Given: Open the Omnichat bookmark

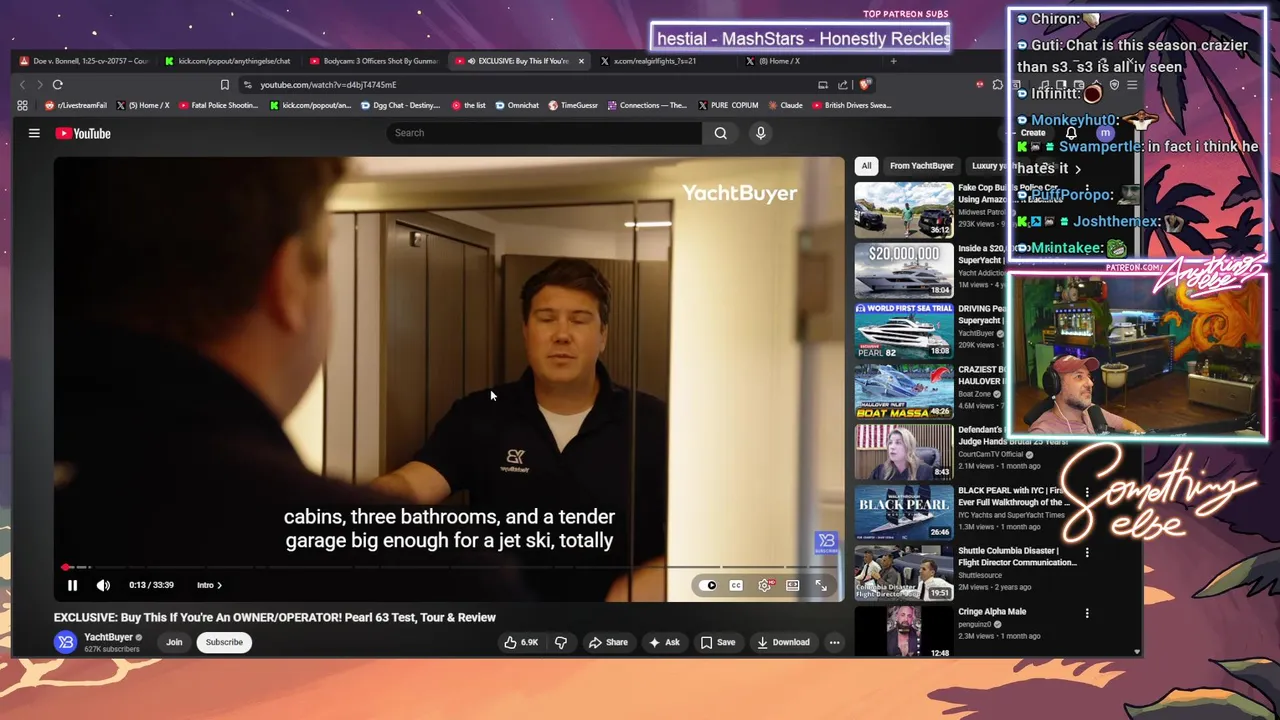Looking at the screenshot, I should (517, 105).
